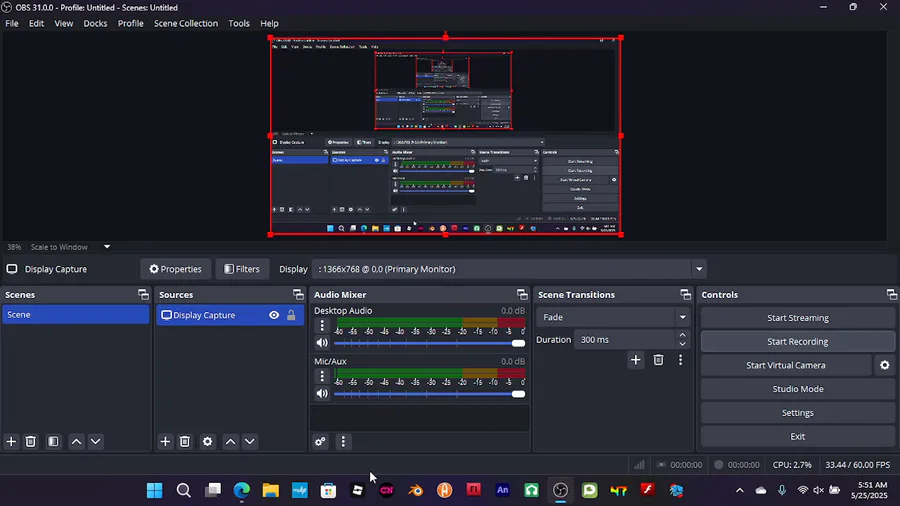Move source down arrow in Sources dock

click(250, 441)
